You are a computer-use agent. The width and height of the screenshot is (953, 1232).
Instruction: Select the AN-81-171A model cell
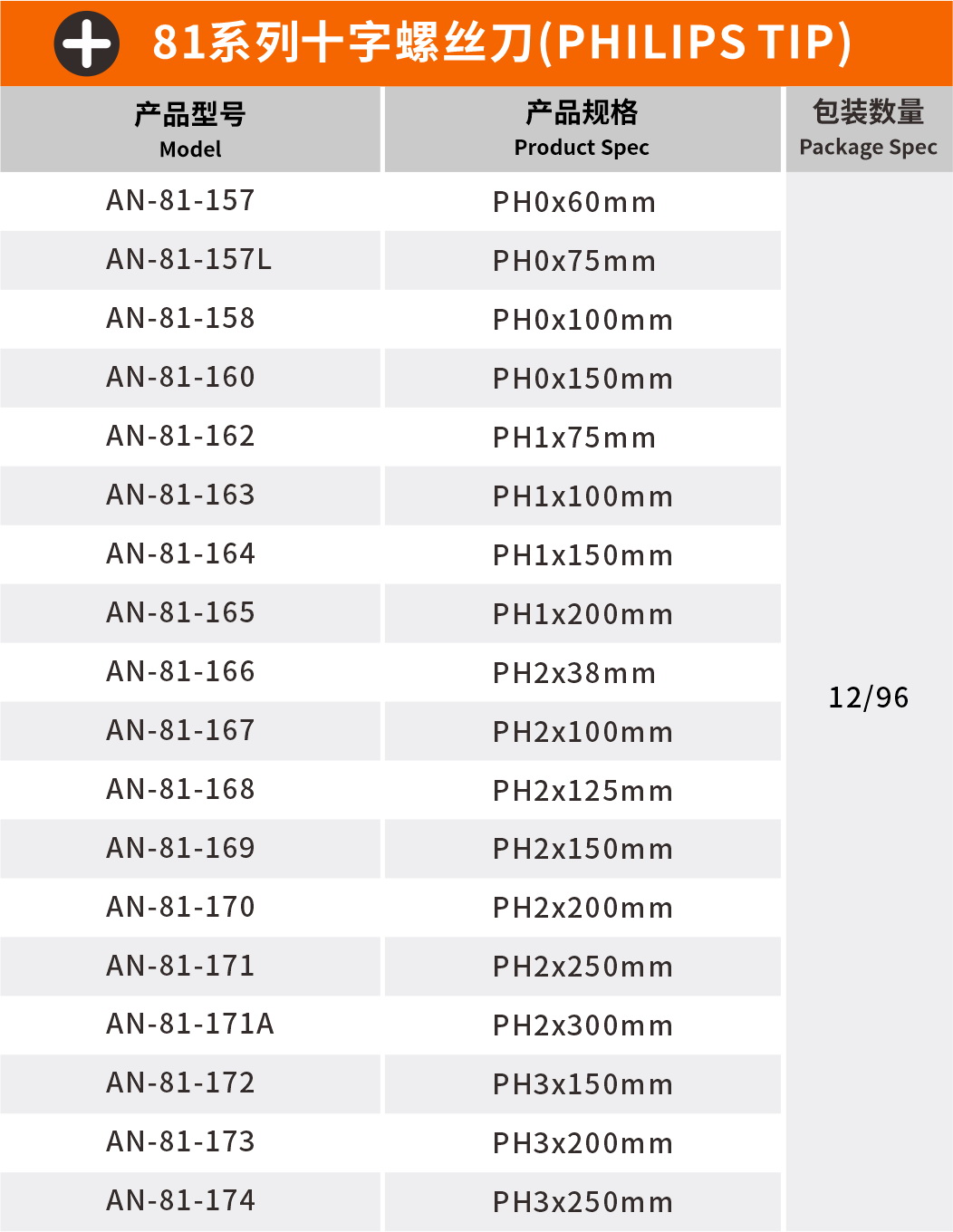tap(189, 1024)
